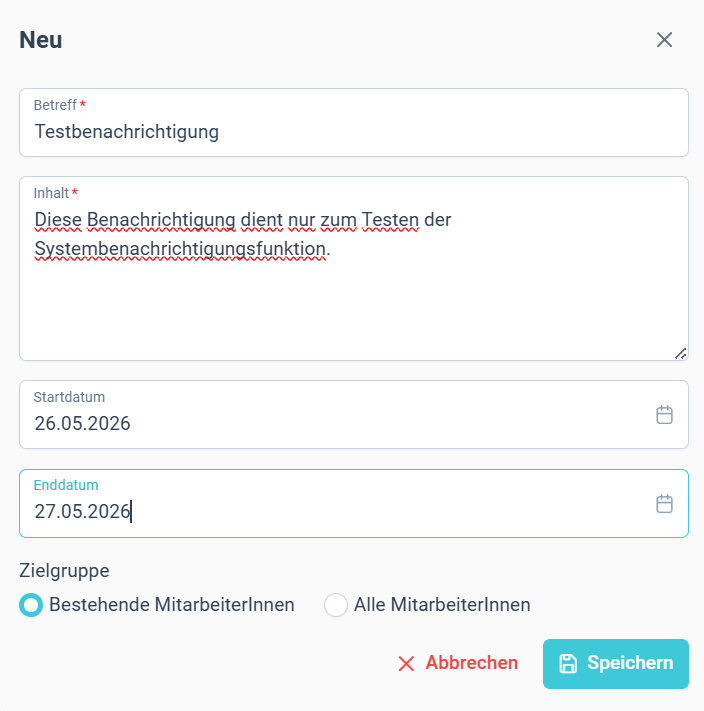Viewport: 704px width, 711px height.
Task: Close the Neu dialog with the X icon
Action: tap(664, 40)
